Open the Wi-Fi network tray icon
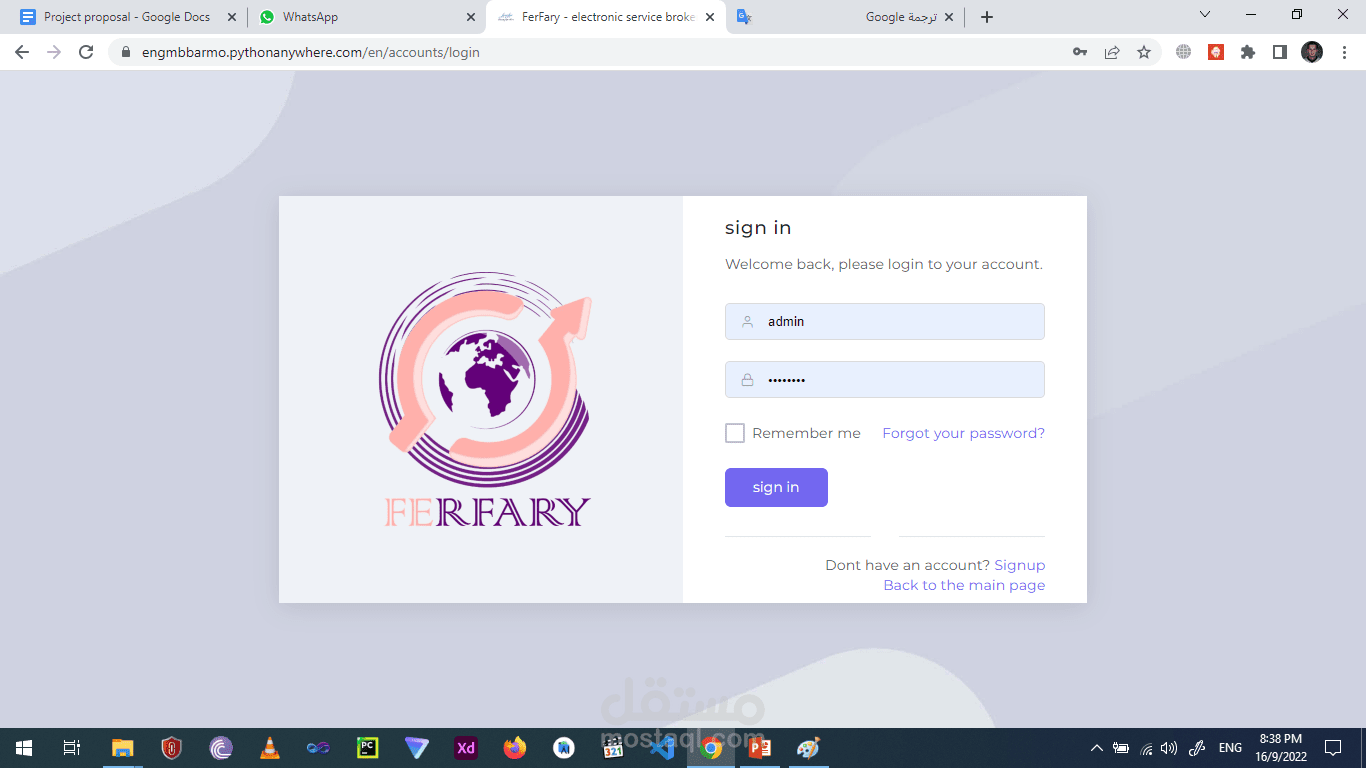1366x768 pixels. coord(1146,747)
